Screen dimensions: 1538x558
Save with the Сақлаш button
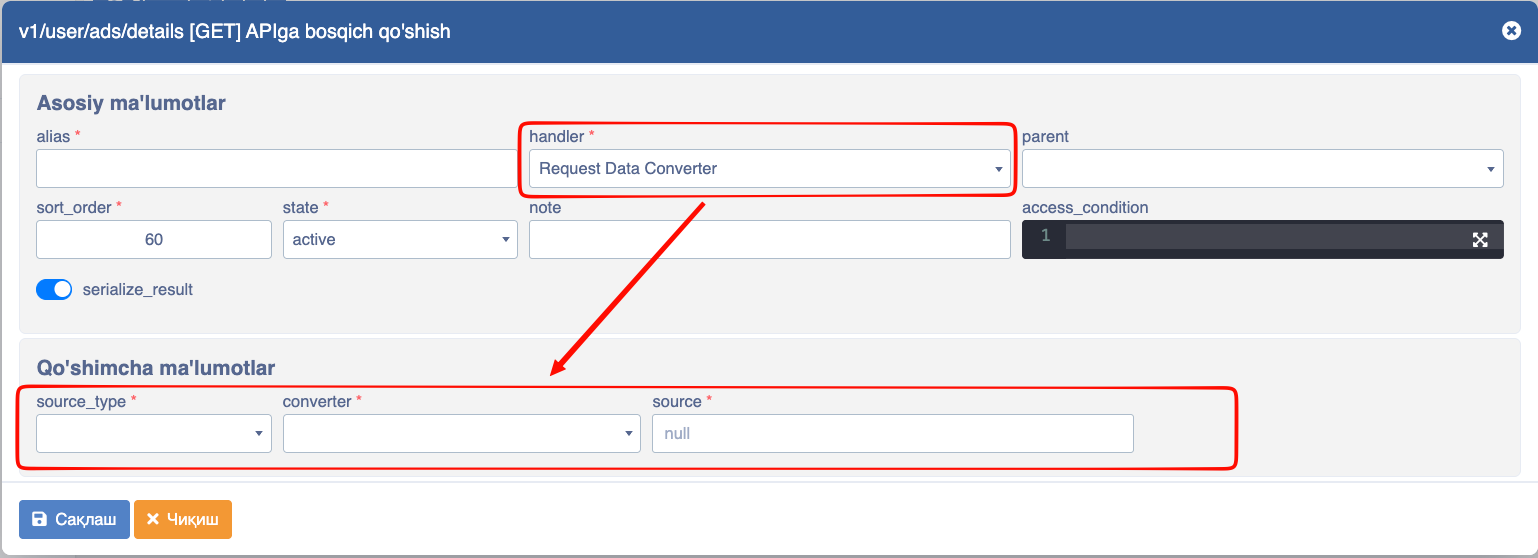tap(74, 519)
